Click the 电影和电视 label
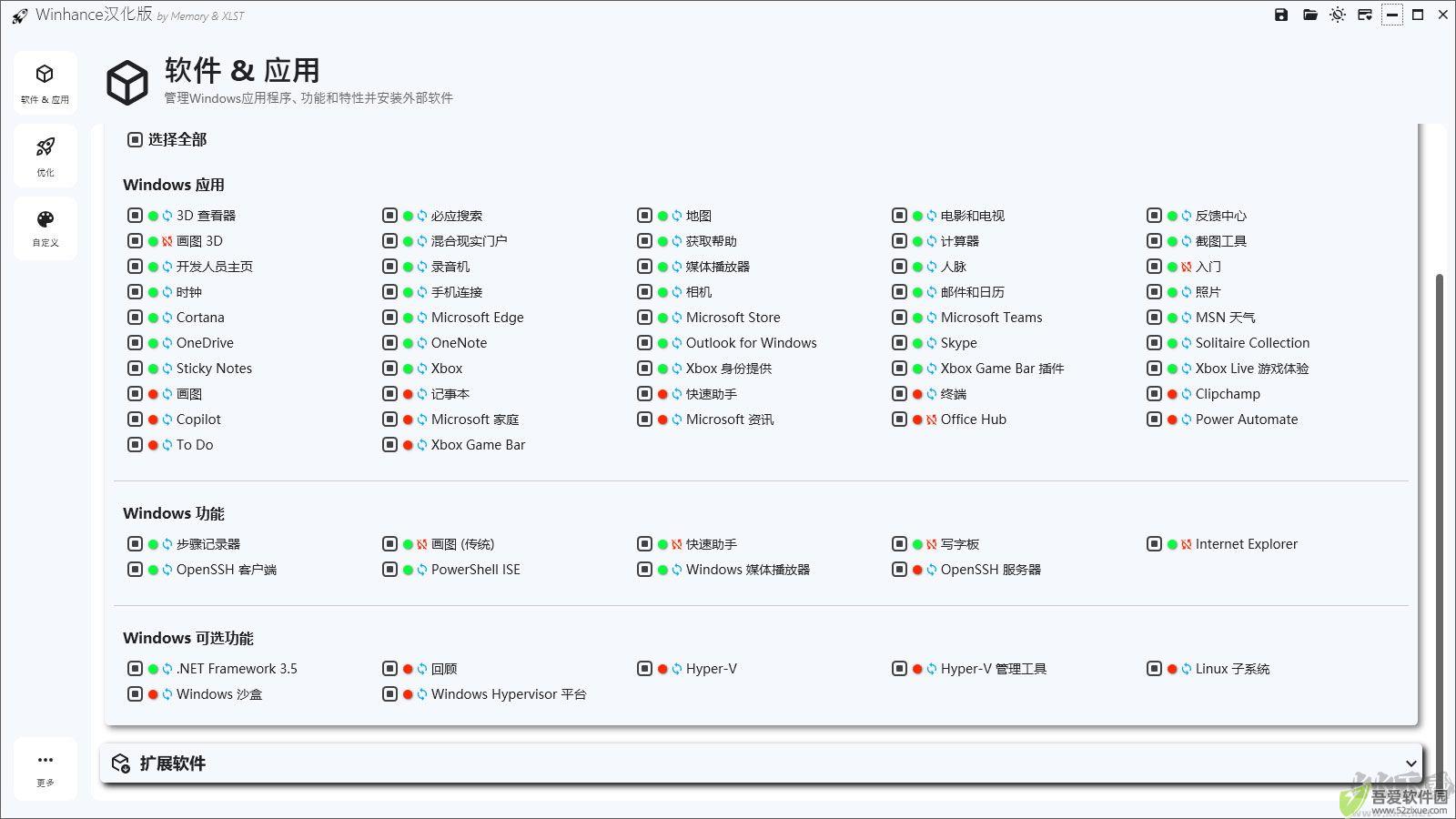The height and width of the screenshot is (819, 1456). point(973,216)
